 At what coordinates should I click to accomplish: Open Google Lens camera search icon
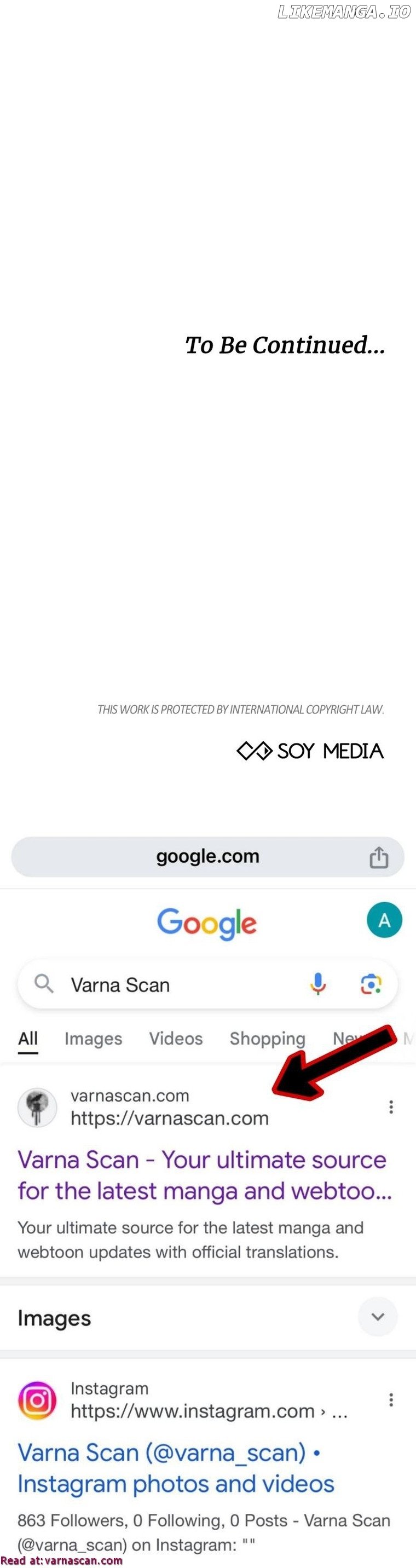371,984
